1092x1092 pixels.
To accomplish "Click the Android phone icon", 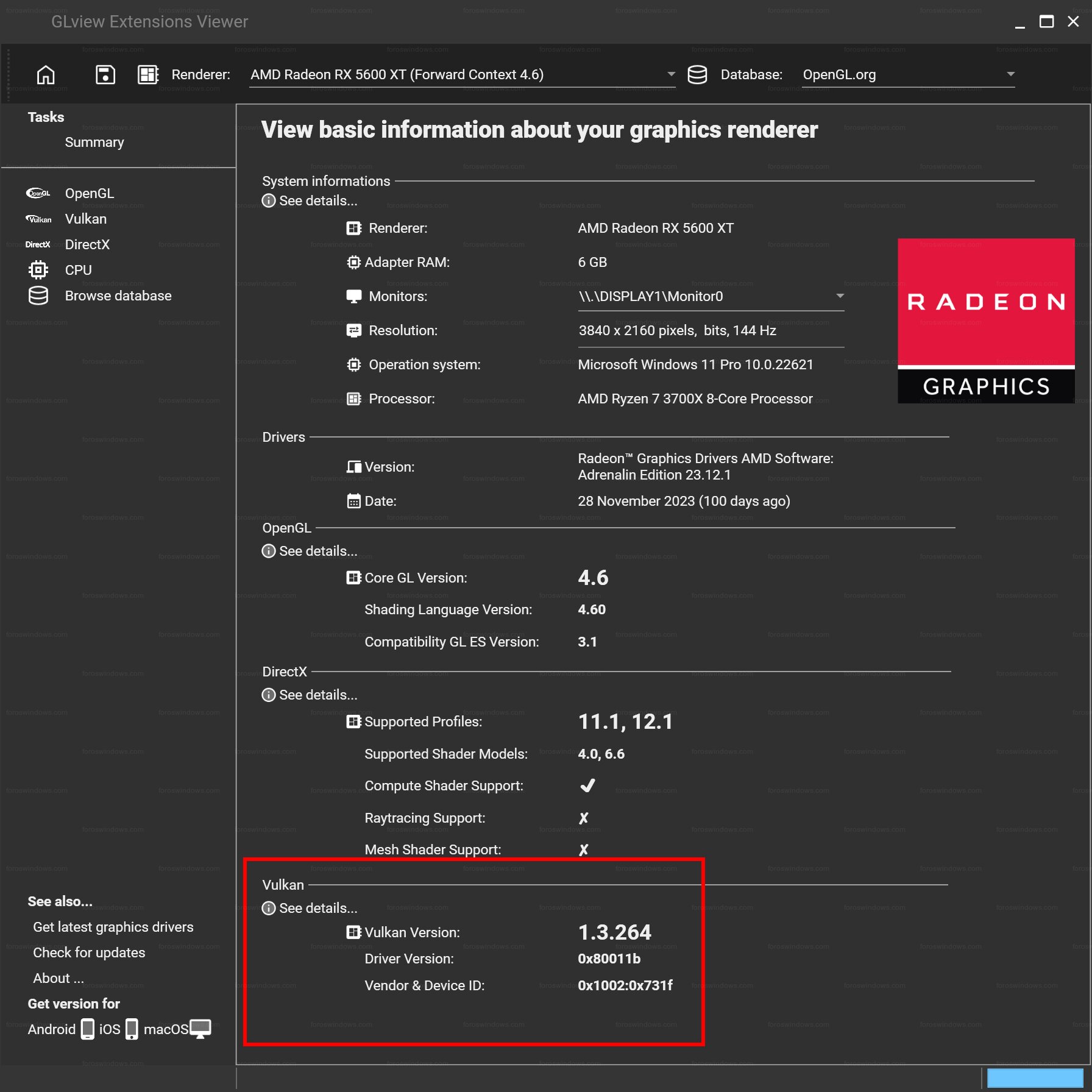I will [x=88, y=1029].
